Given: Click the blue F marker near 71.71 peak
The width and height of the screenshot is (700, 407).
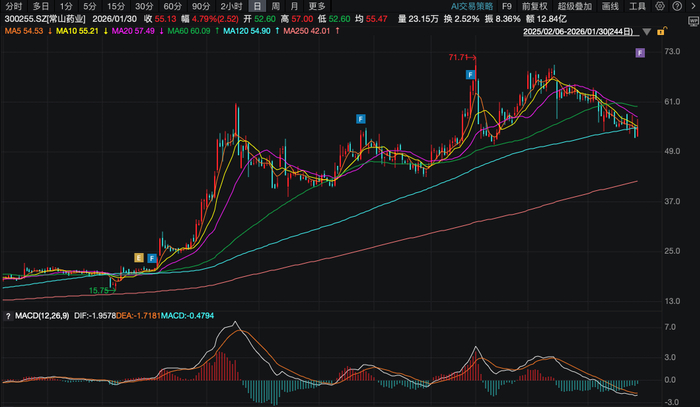Looking at the screenshot, I should [x=470, y=75].
